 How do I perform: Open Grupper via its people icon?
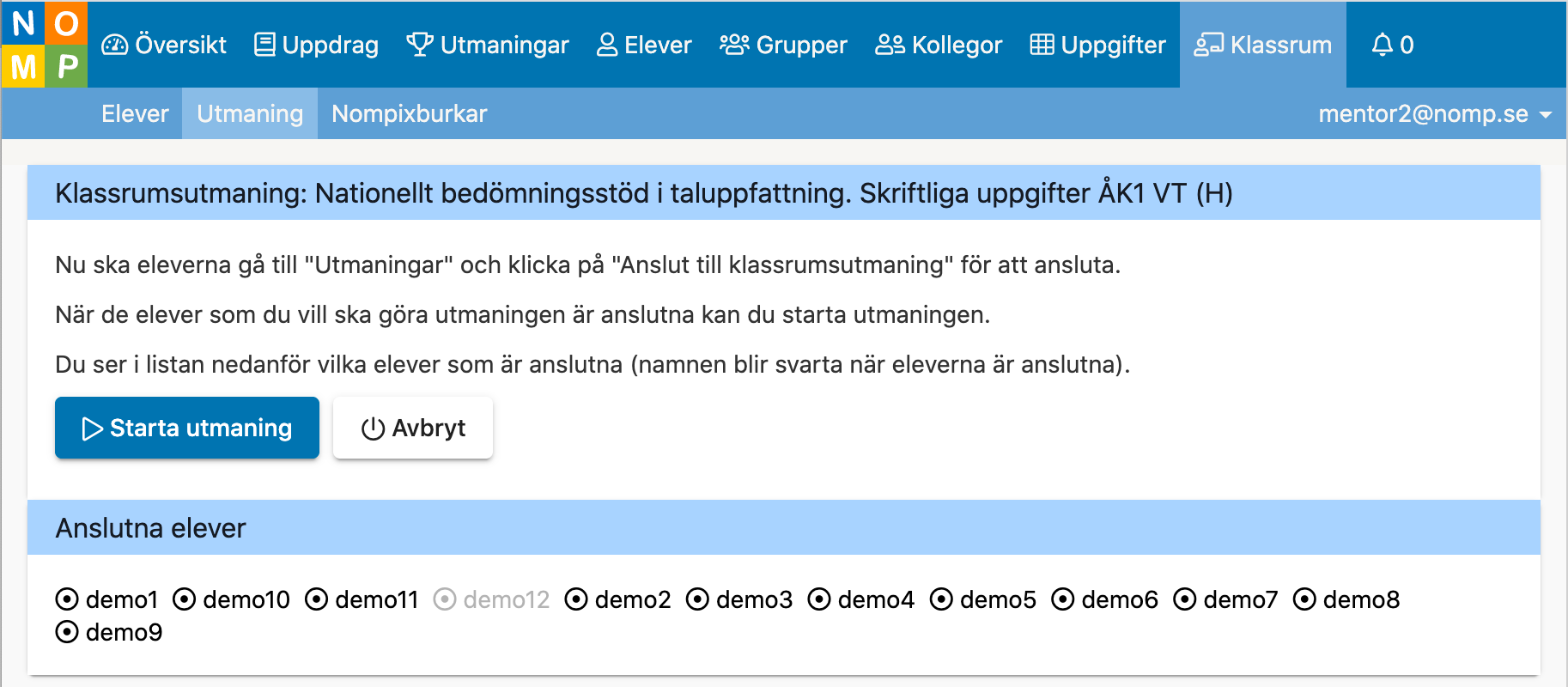(x=734, y=45)
